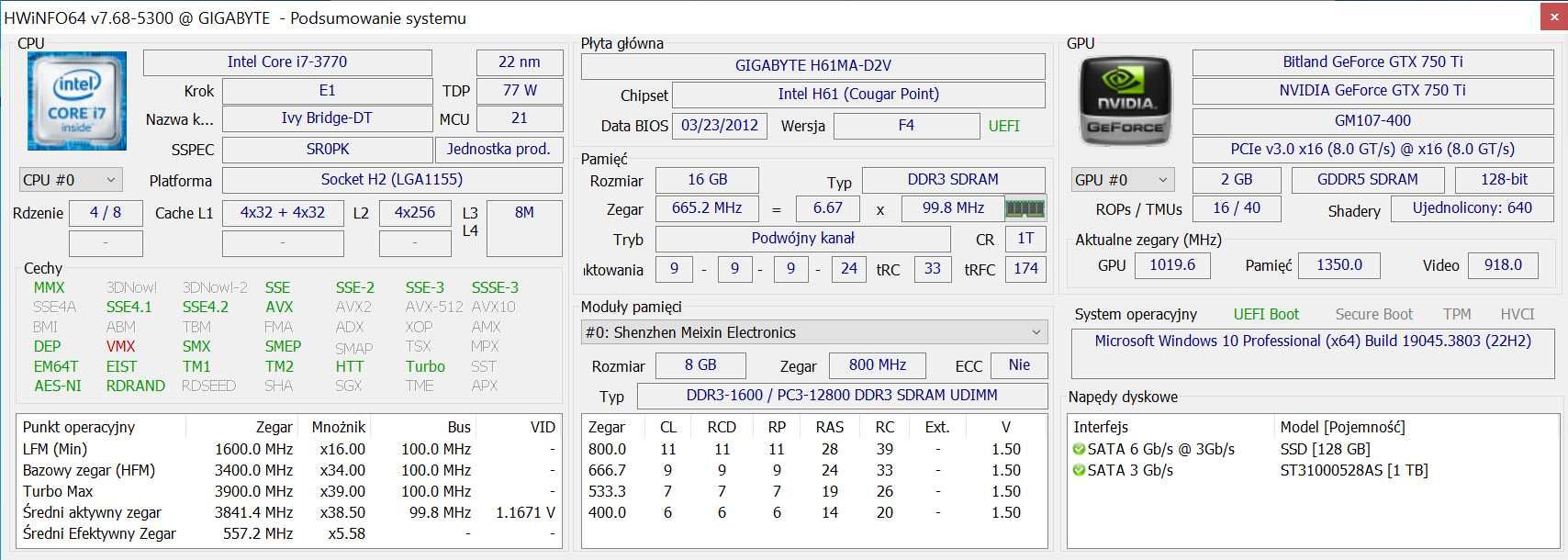Open the GPU #0 selector dropdown
The image size is (1568, 560).
click(1123, 180)
